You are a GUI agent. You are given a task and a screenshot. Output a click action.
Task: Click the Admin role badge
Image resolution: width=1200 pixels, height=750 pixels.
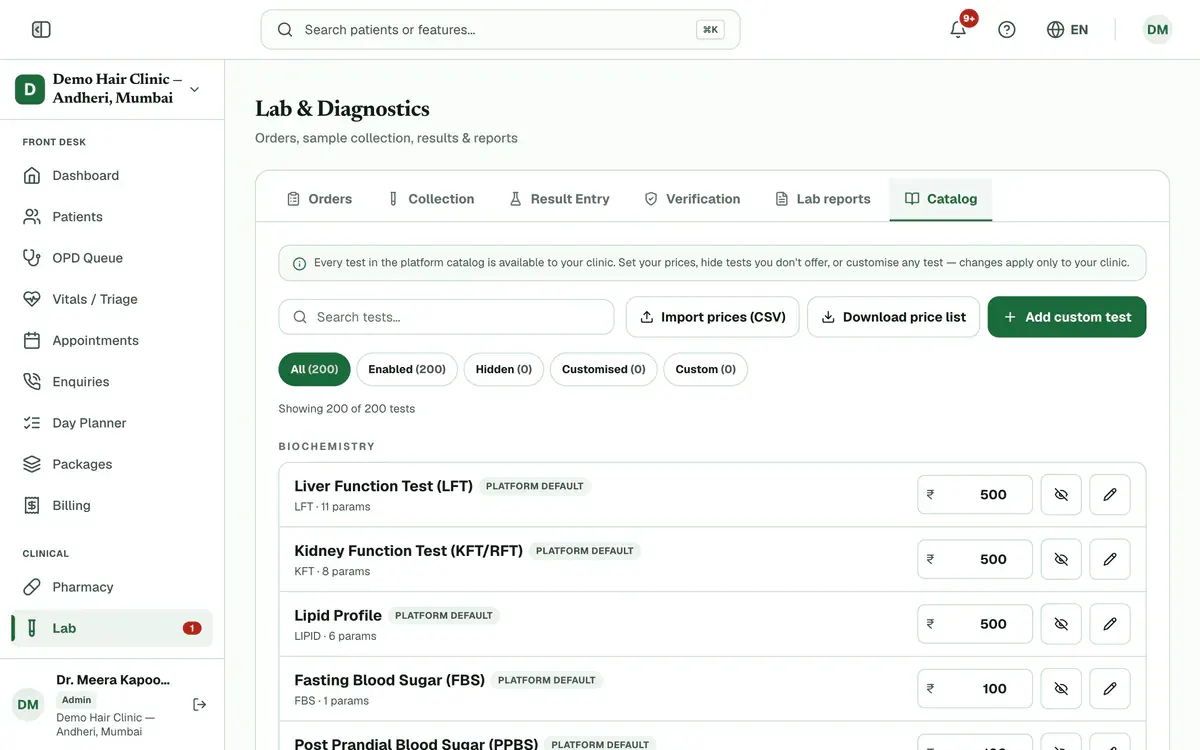point(76,700)
